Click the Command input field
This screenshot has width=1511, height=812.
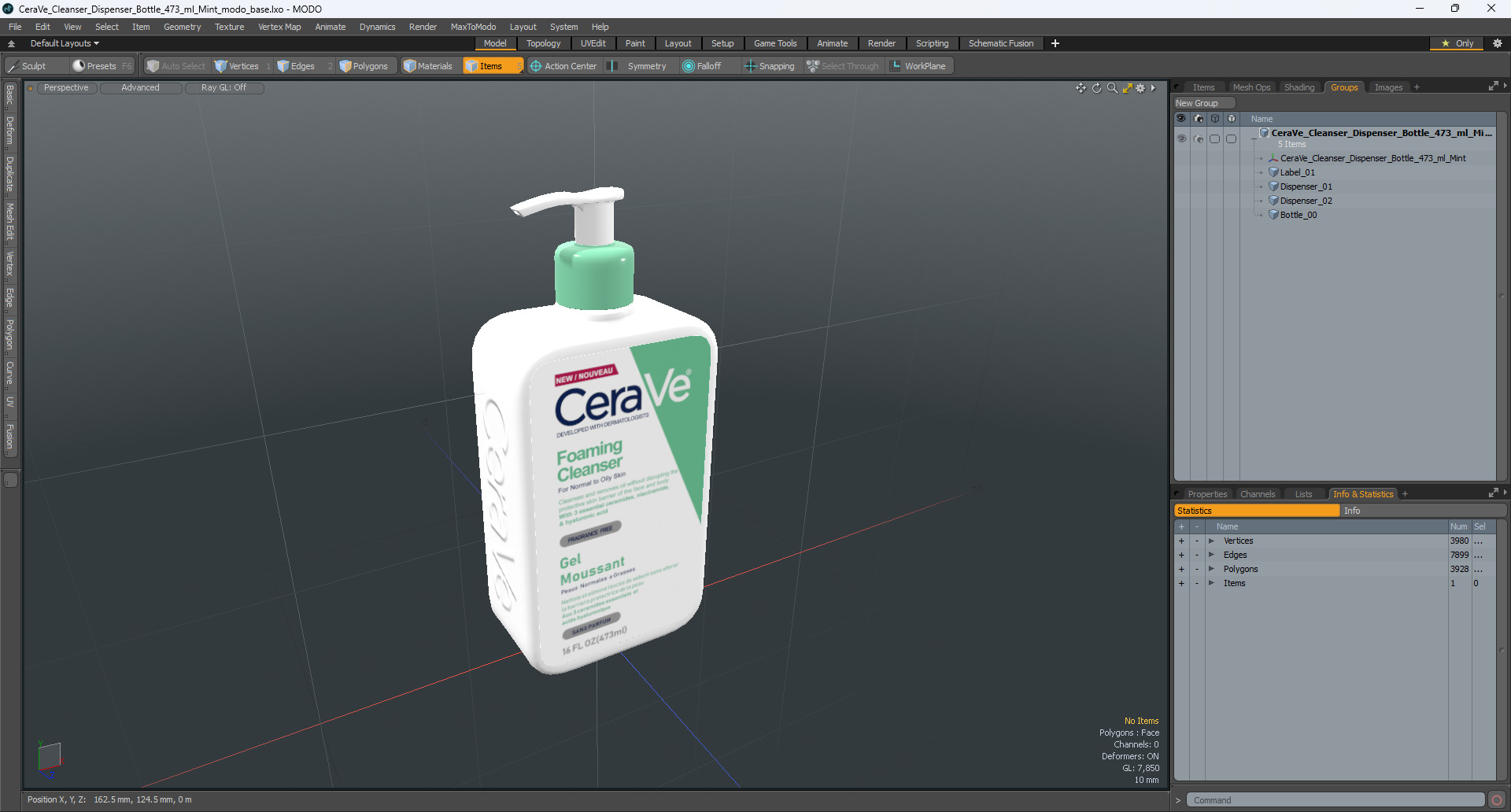pos(1335,800)
